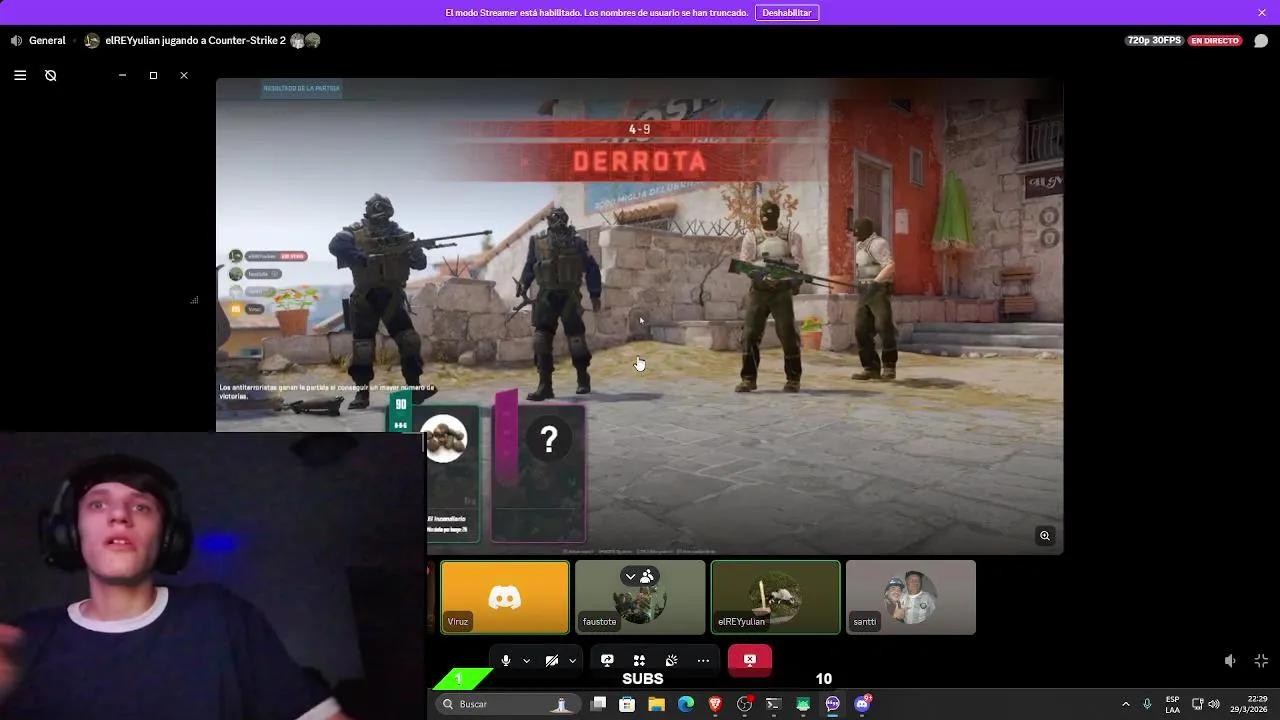Screen dimensions: 1280x720
Task: Click the EN DIRECTO live badge
Action: (x=1215, y=41)
